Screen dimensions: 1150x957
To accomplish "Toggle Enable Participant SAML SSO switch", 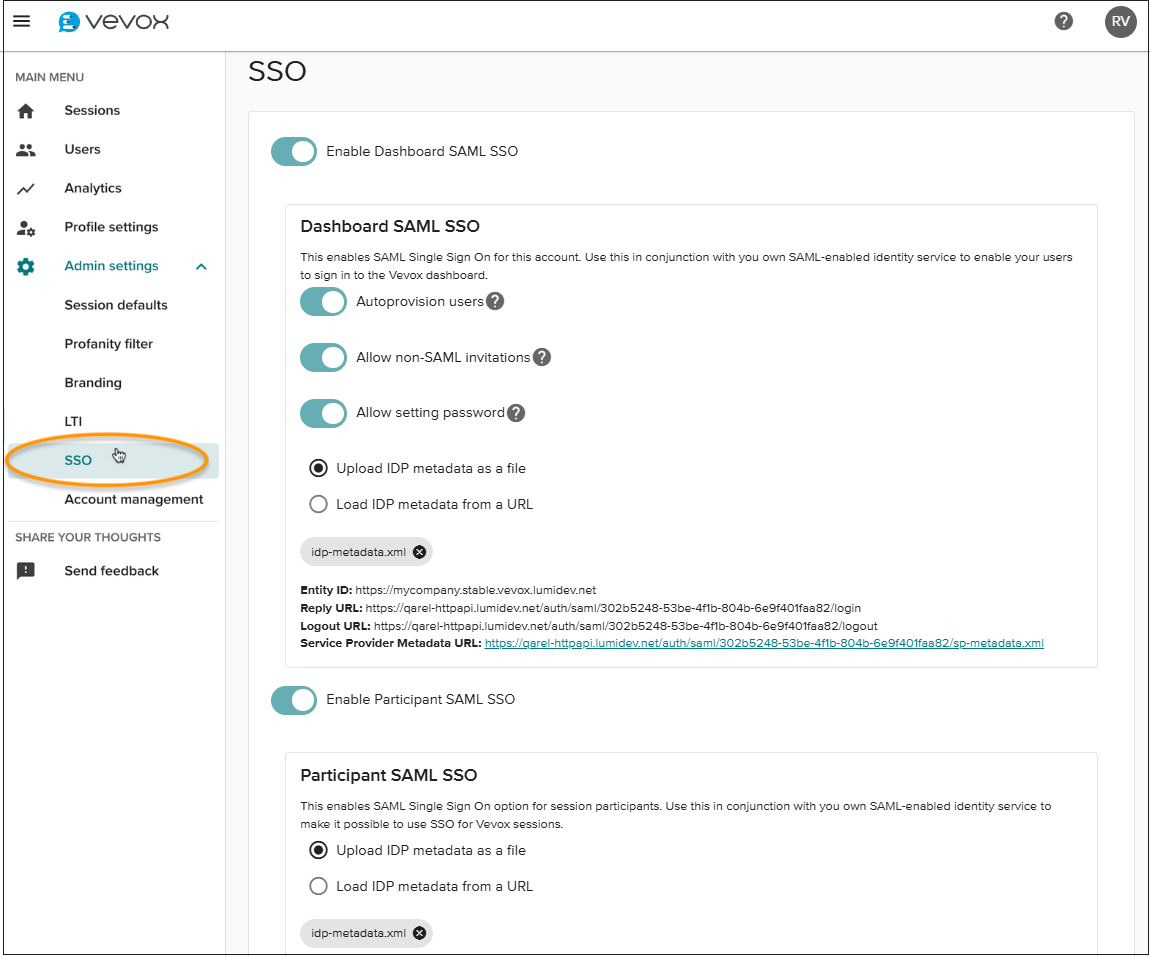I will 294,700.
